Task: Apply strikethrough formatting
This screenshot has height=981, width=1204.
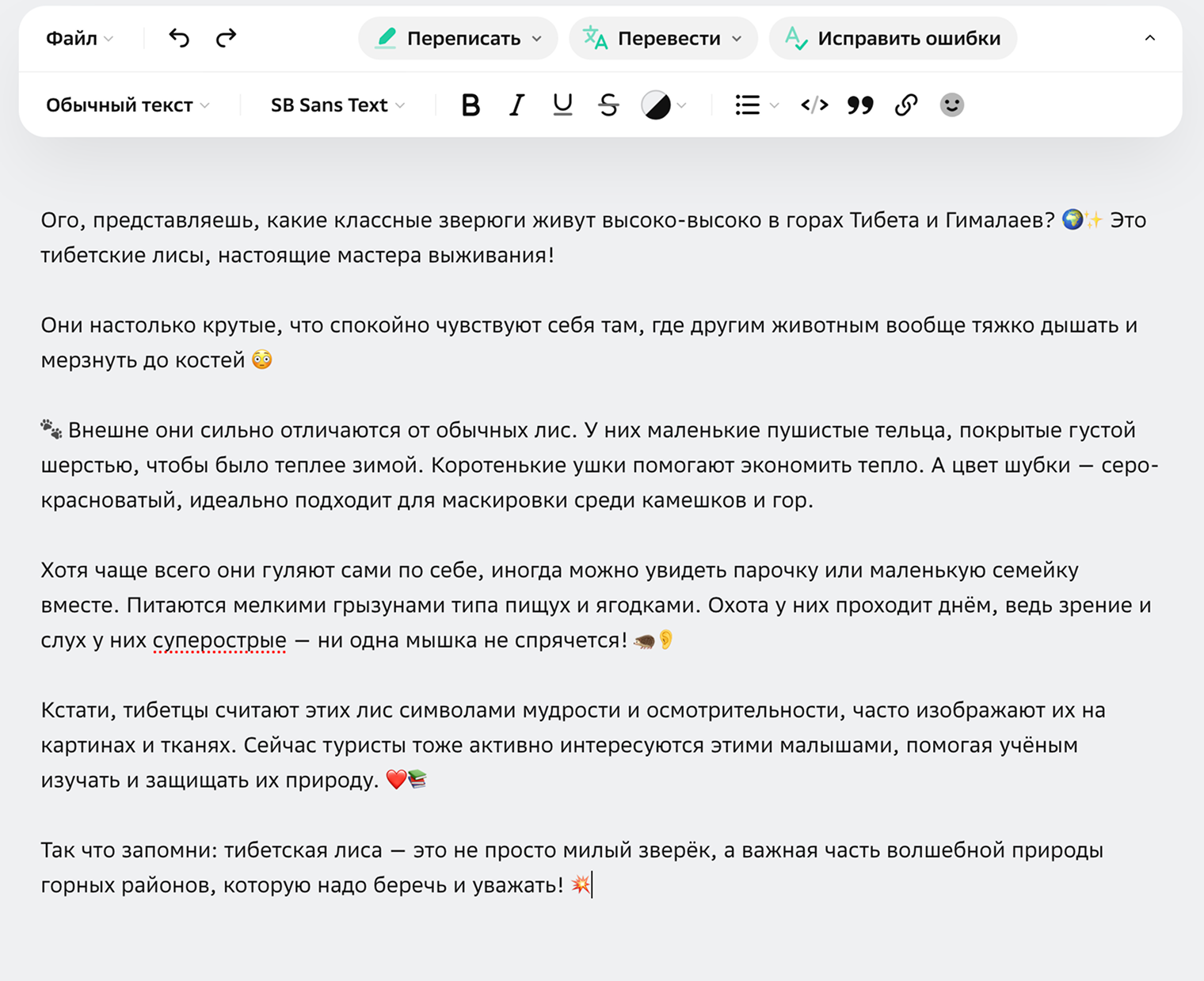Action: (x=608, y=104)
